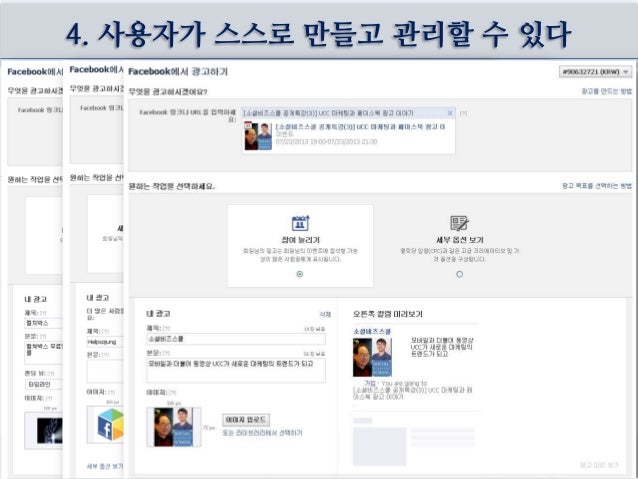Click the 오른쪽 칼럼 미리보기 heading
Viewport: 638px width, 479px height.
click(388, 314)
